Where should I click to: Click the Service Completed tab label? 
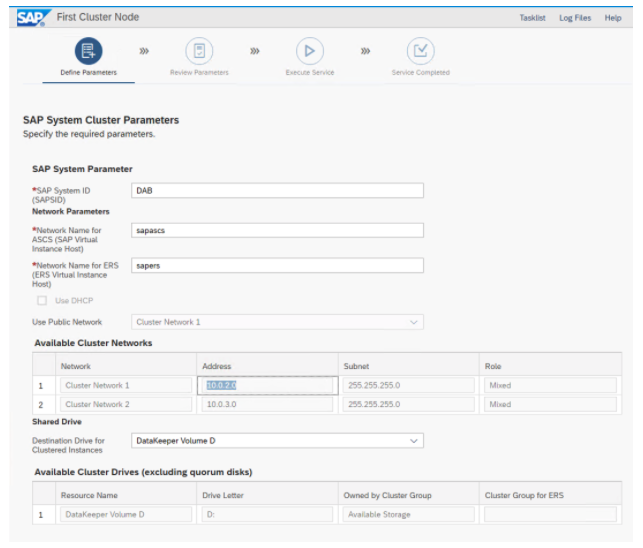(421, 73)
